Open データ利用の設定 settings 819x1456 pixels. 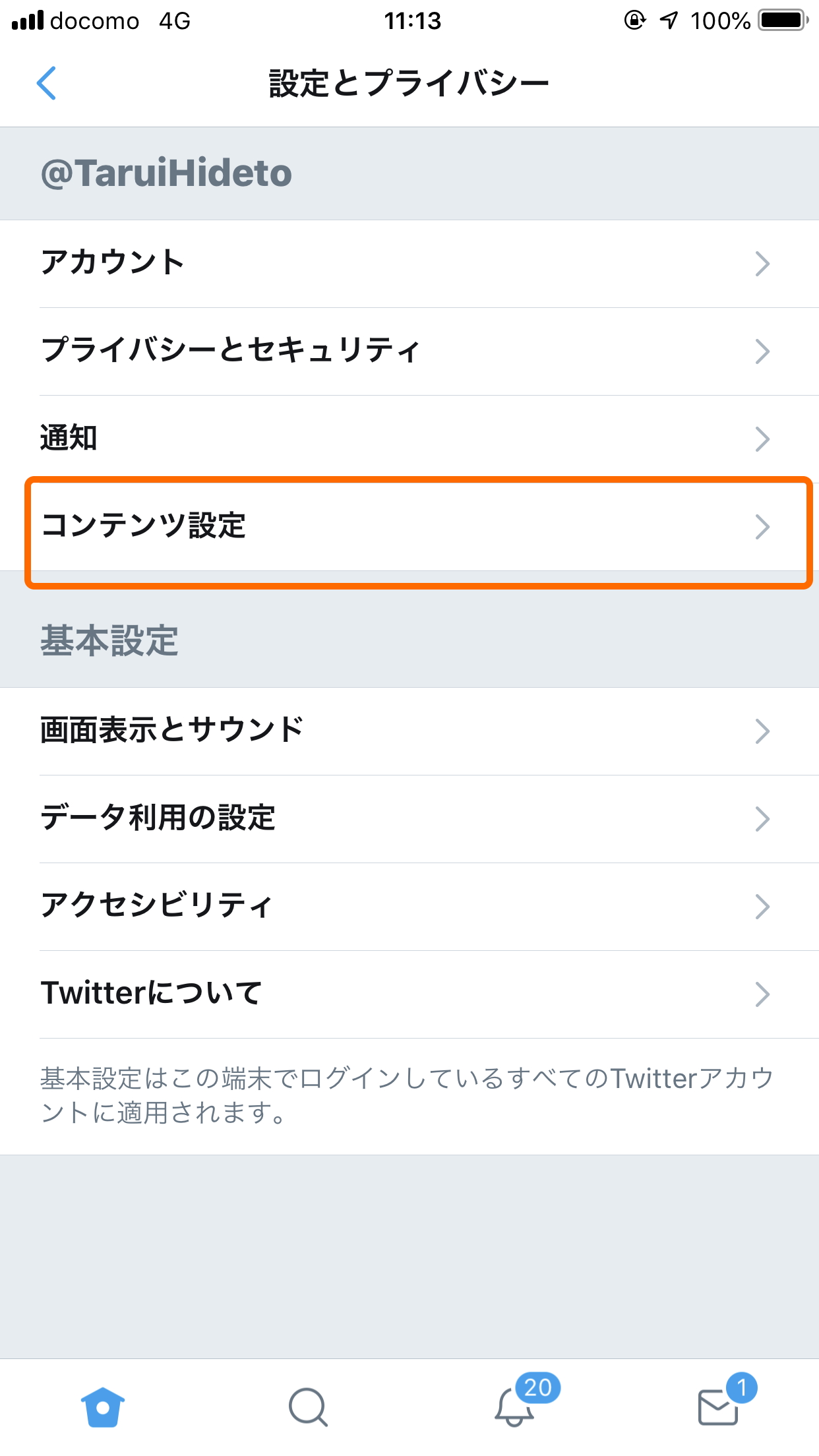coord(409,818)
